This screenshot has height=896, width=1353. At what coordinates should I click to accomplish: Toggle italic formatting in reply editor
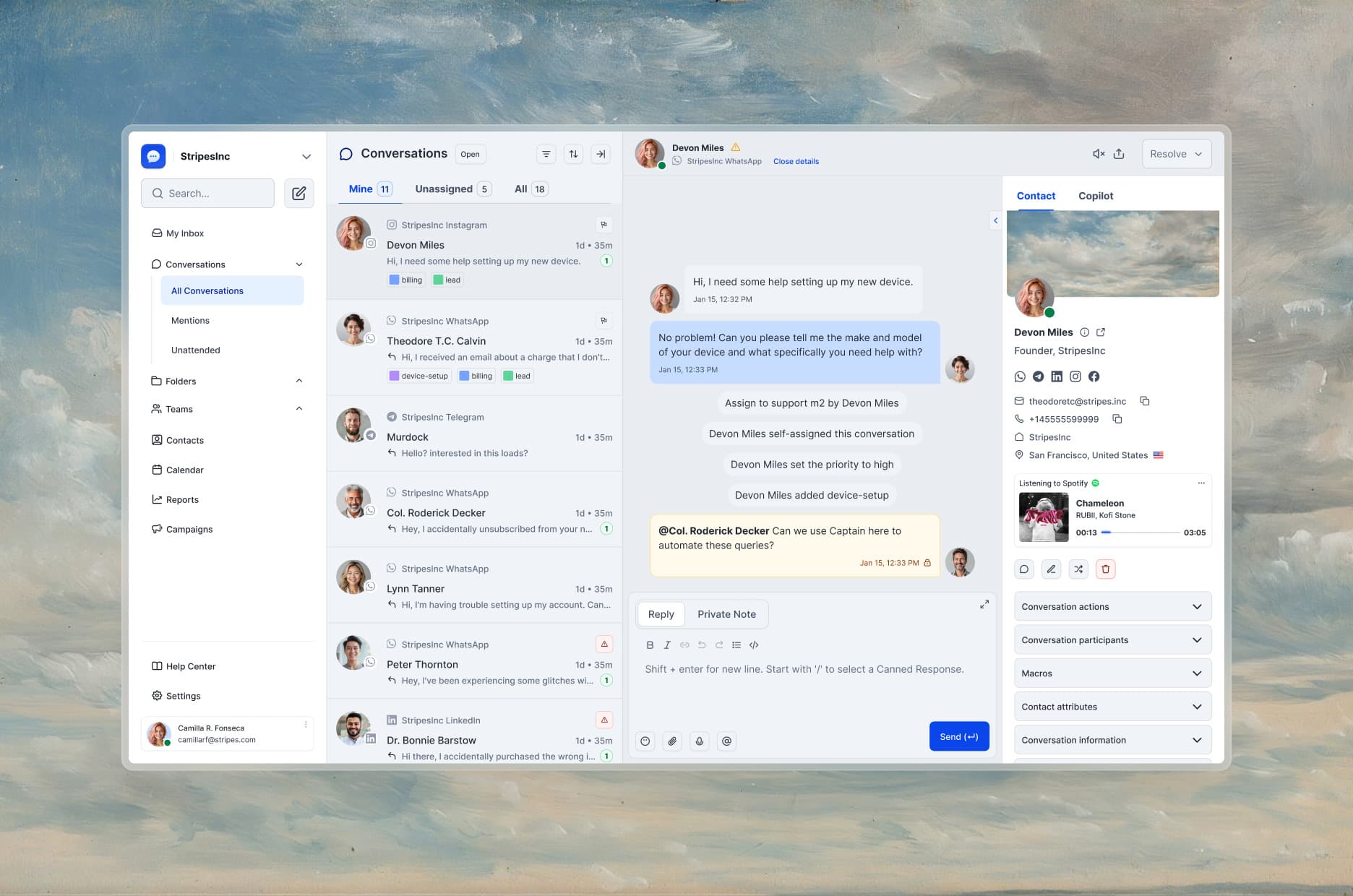667,645
